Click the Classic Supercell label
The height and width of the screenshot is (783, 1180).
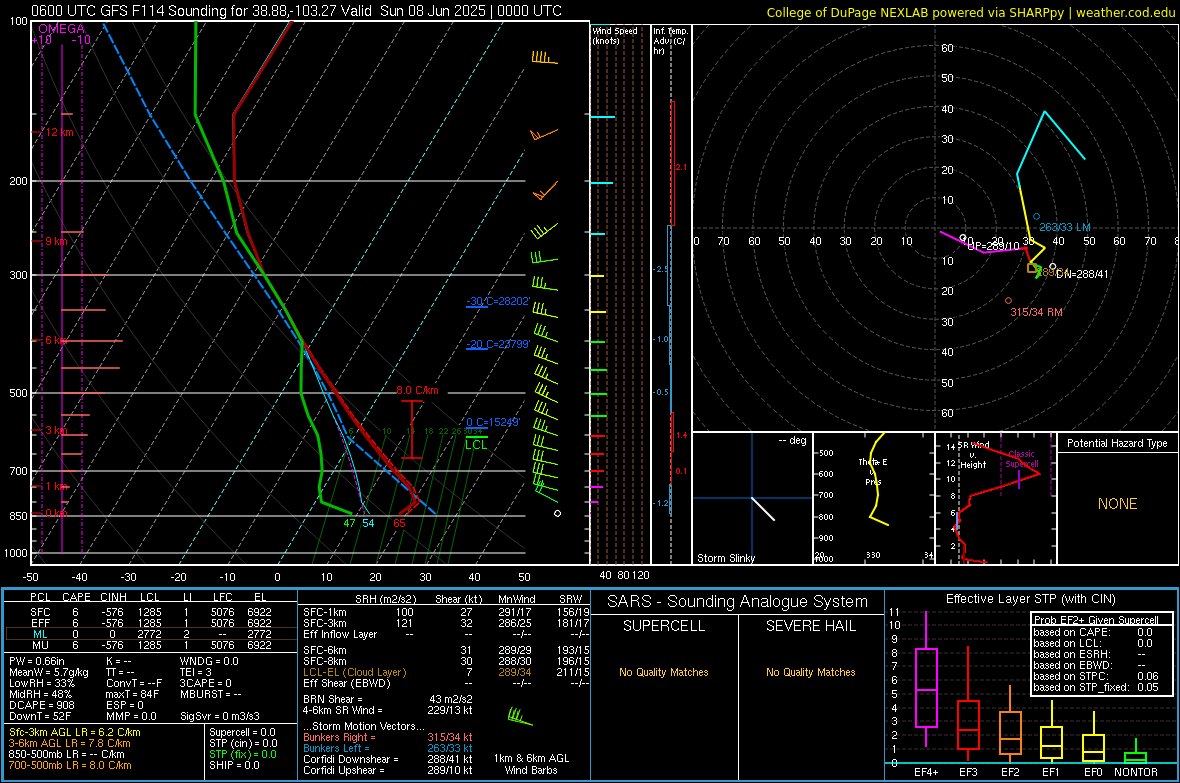coord(1022,459)
